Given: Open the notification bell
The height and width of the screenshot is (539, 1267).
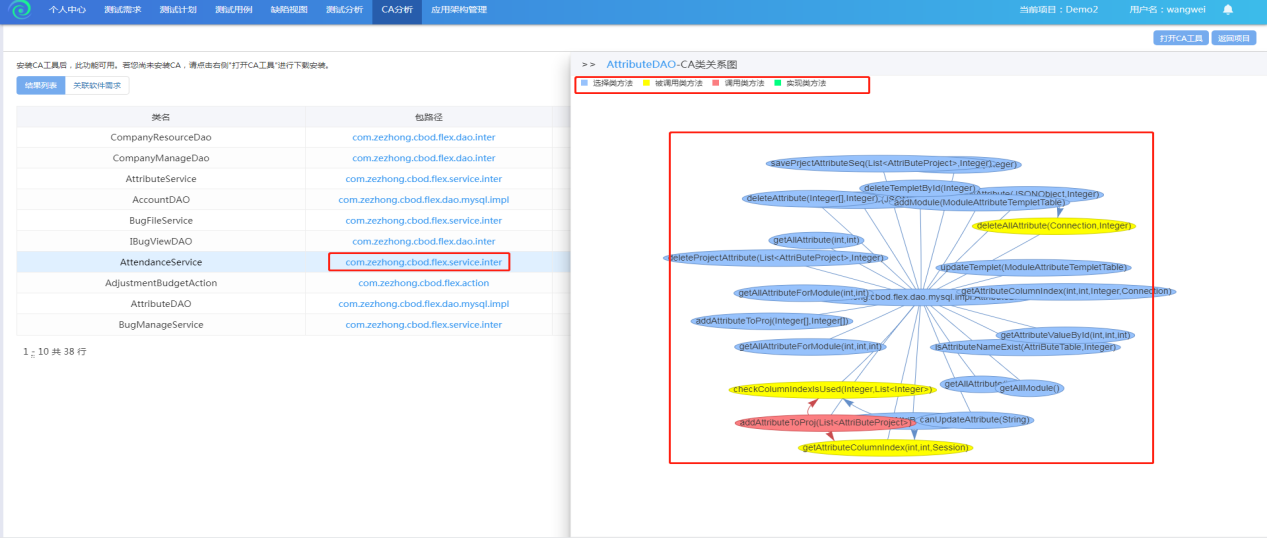Looking at the screenshot, I should click(1227, 10).
